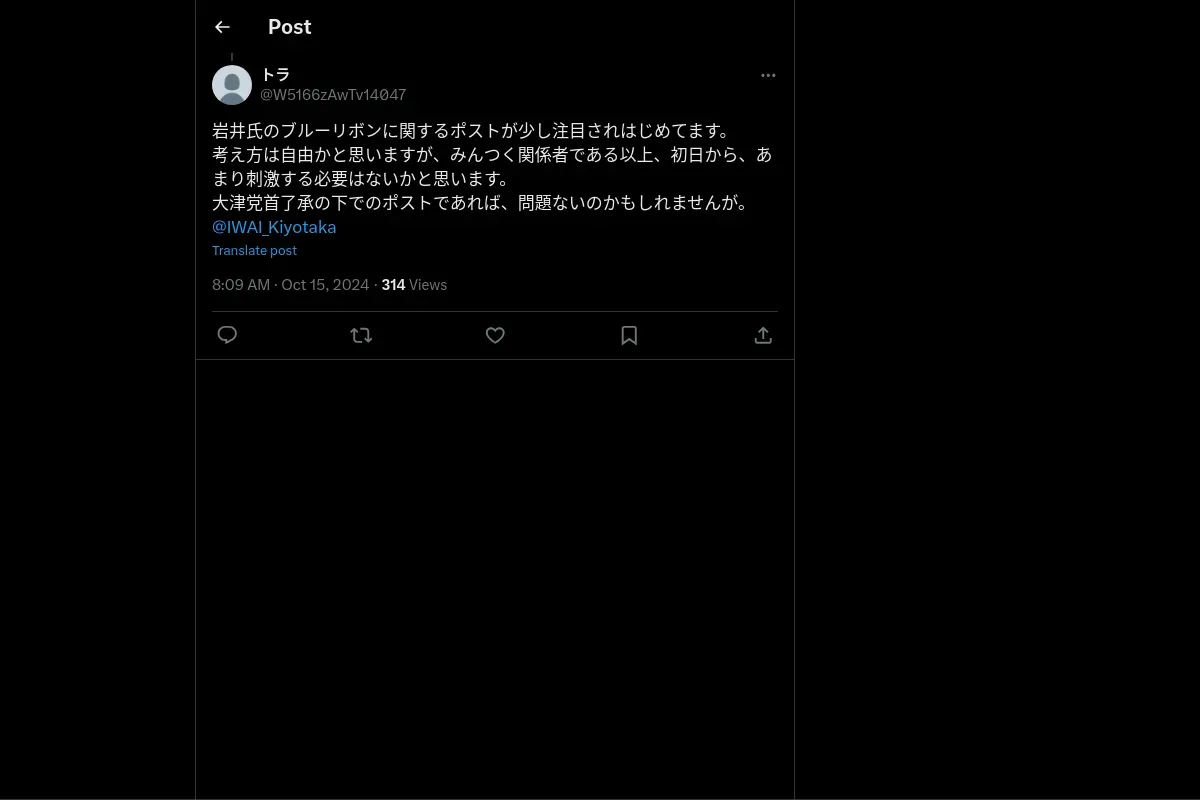Click the Oct 15, 2024 date
This screenshot has width=1200, height=800.
tap(325, 285)
